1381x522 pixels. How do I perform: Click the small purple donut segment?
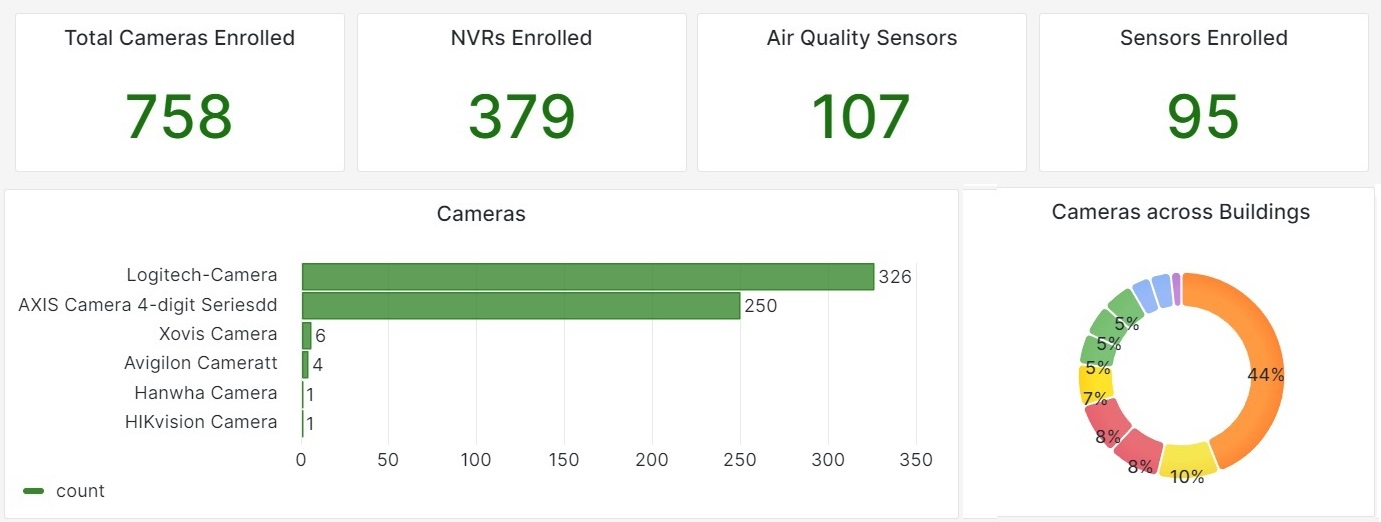click(1176, 287)
